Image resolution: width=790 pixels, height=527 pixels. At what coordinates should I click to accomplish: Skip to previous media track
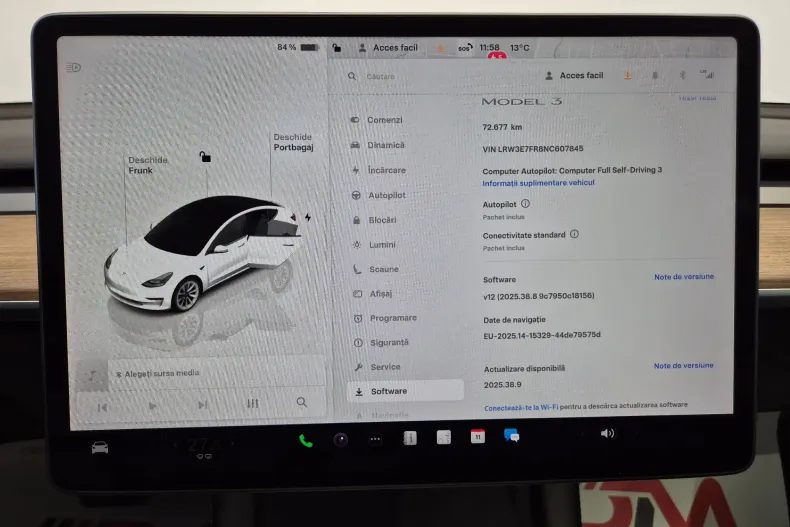[102, 407]
